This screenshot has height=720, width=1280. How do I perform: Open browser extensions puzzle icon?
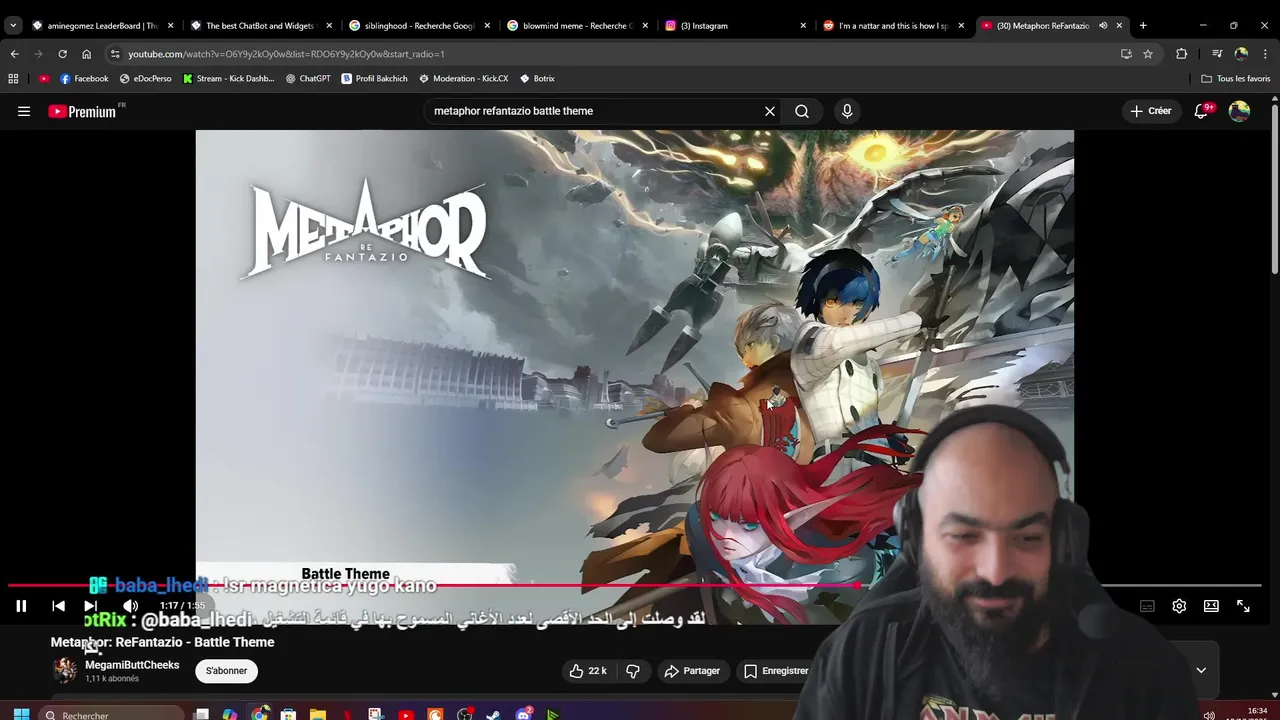click(1182, 54)
